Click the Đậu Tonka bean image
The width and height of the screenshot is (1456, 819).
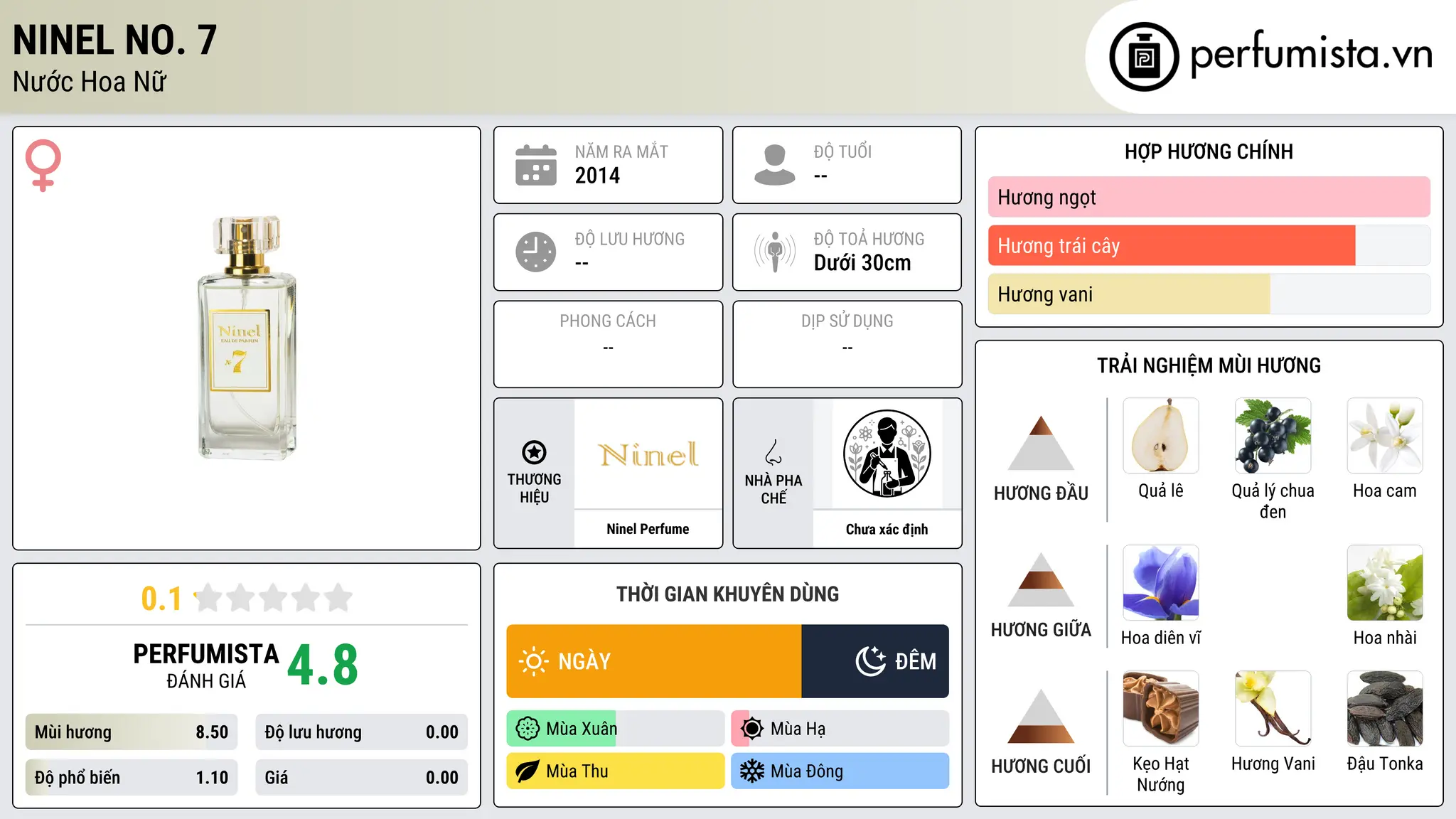point(1385,709)
